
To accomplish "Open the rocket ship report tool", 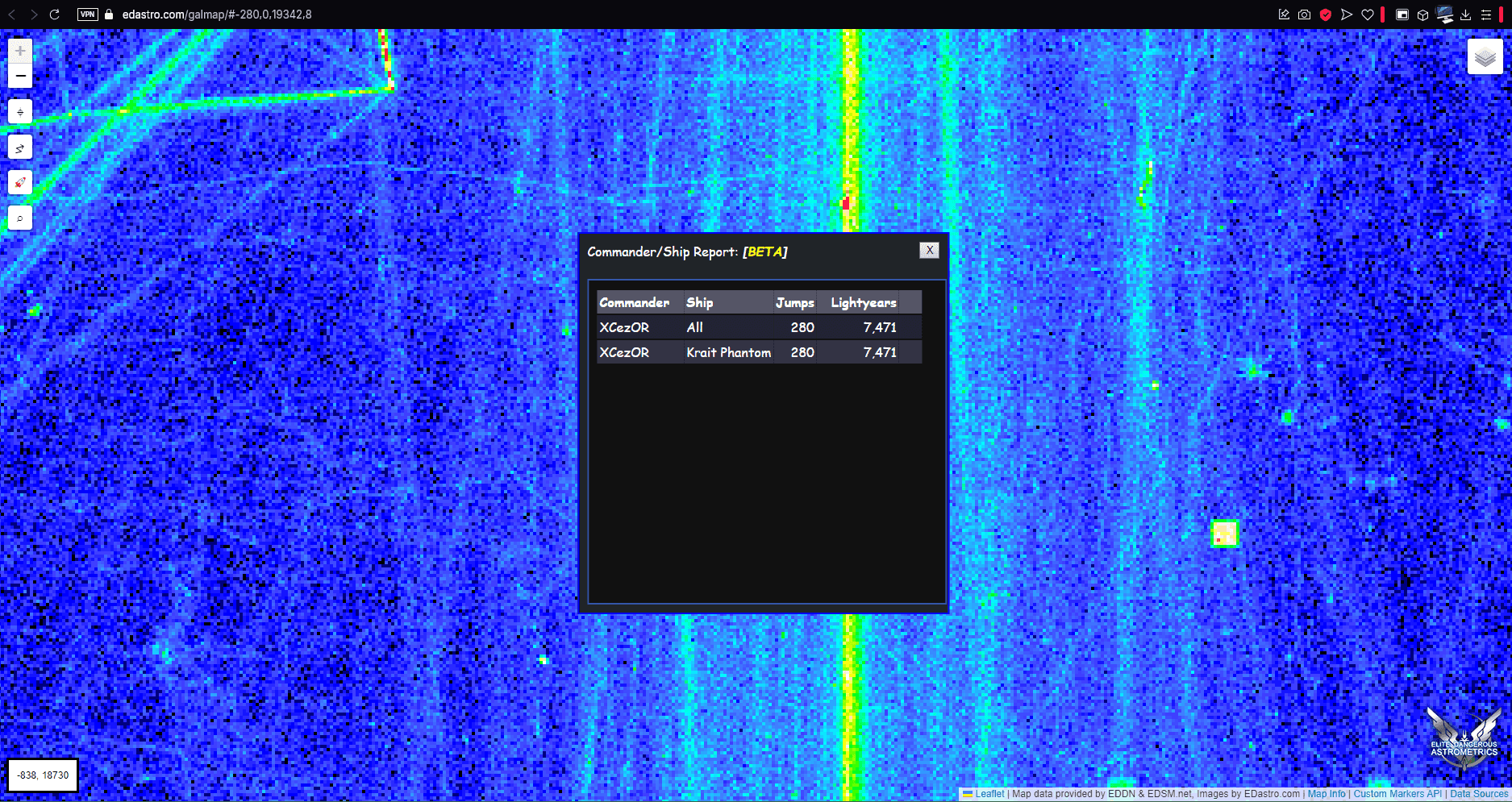I will click(x=20, y=182).
